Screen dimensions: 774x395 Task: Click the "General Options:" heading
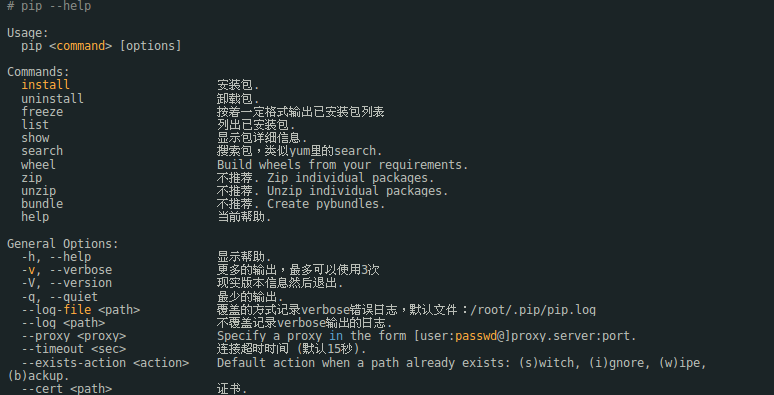tap(63, 244)
